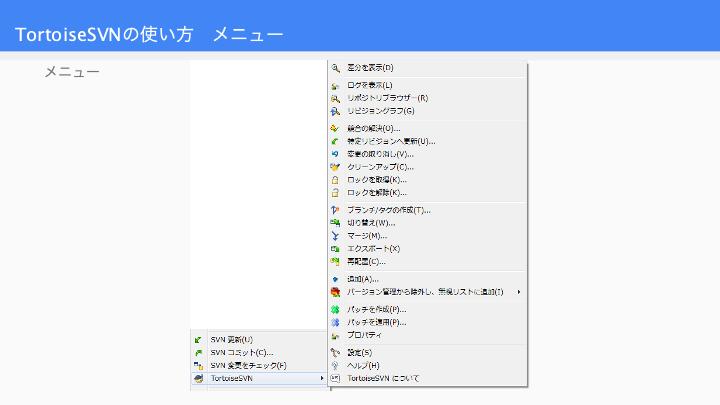Click the export icon beside エクスポート(X)
The height and width of the screenshot is (405, 720).
[x=335, y=249]
